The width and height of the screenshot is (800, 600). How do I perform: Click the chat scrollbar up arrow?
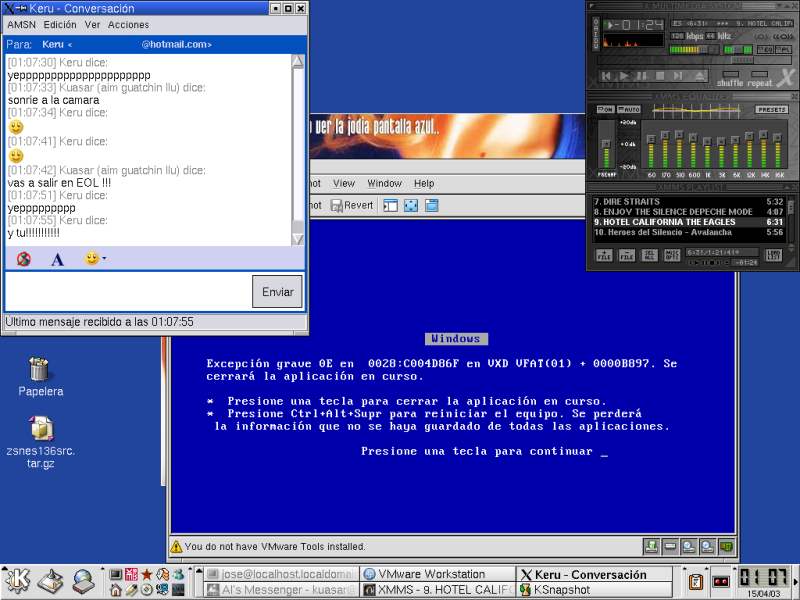[x=298, y=62]
